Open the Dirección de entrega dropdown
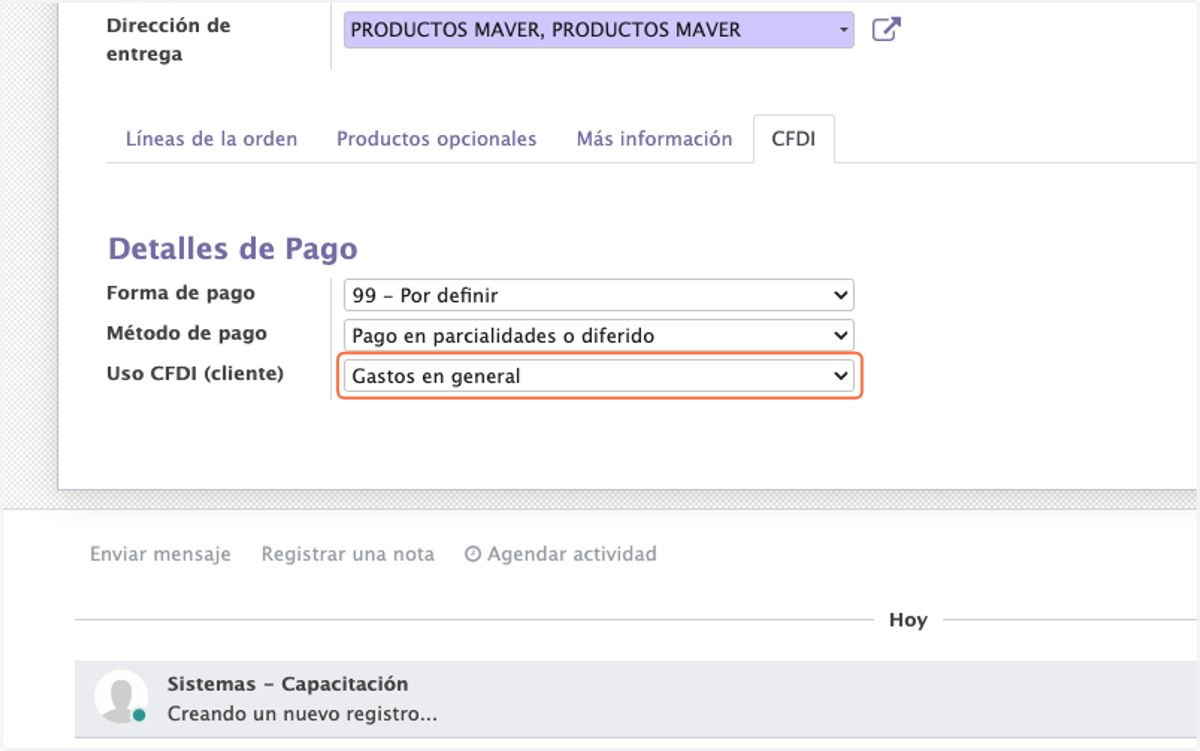Image resolution: width=1200 pixels, height=751 pixels. pos(599,30)
